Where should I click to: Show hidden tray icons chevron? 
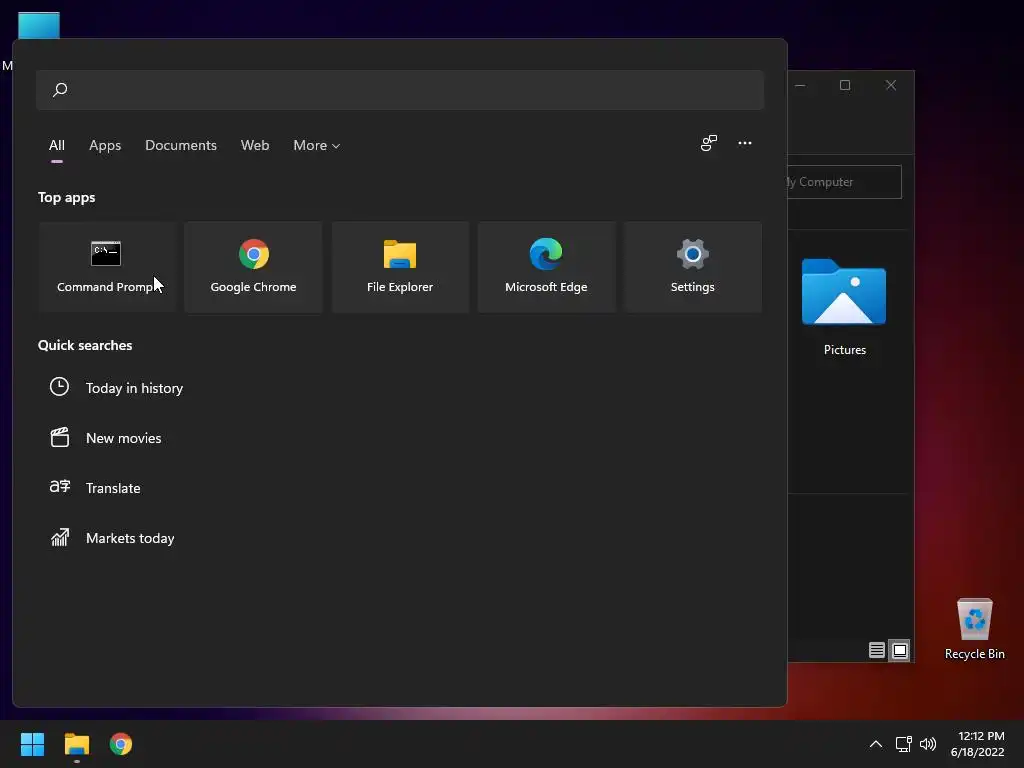(x=876, y=744)
